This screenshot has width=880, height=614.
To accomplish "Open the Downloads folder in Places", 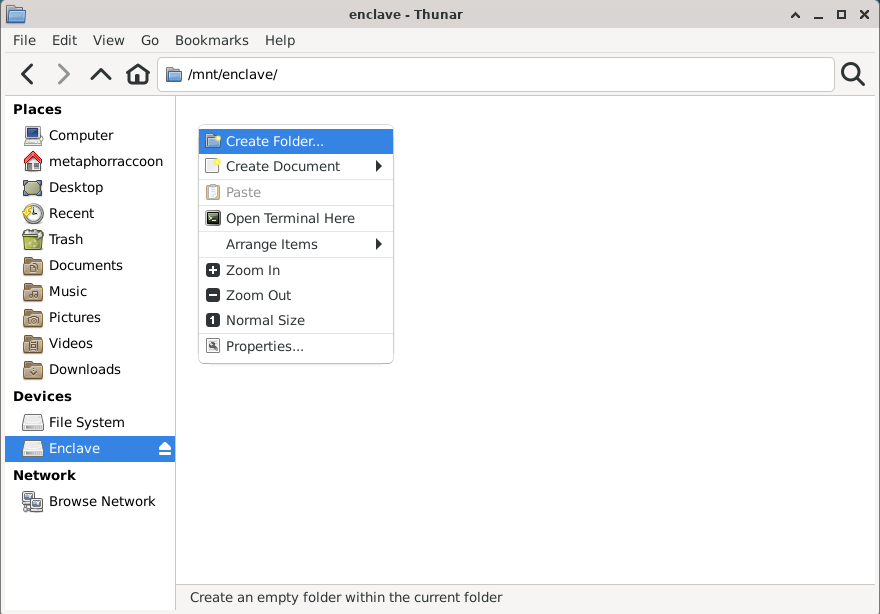I will tap(84, 369).
